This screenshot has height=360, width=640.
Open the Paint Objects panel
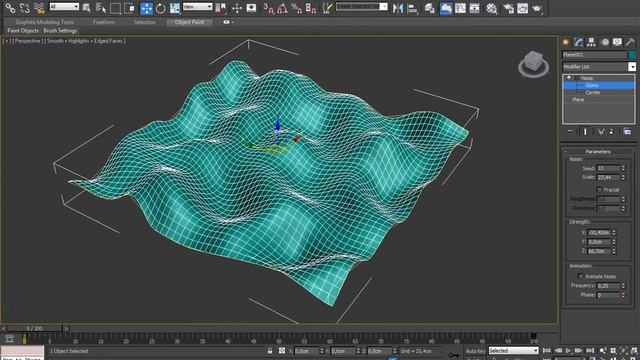[x=23, y=31]
